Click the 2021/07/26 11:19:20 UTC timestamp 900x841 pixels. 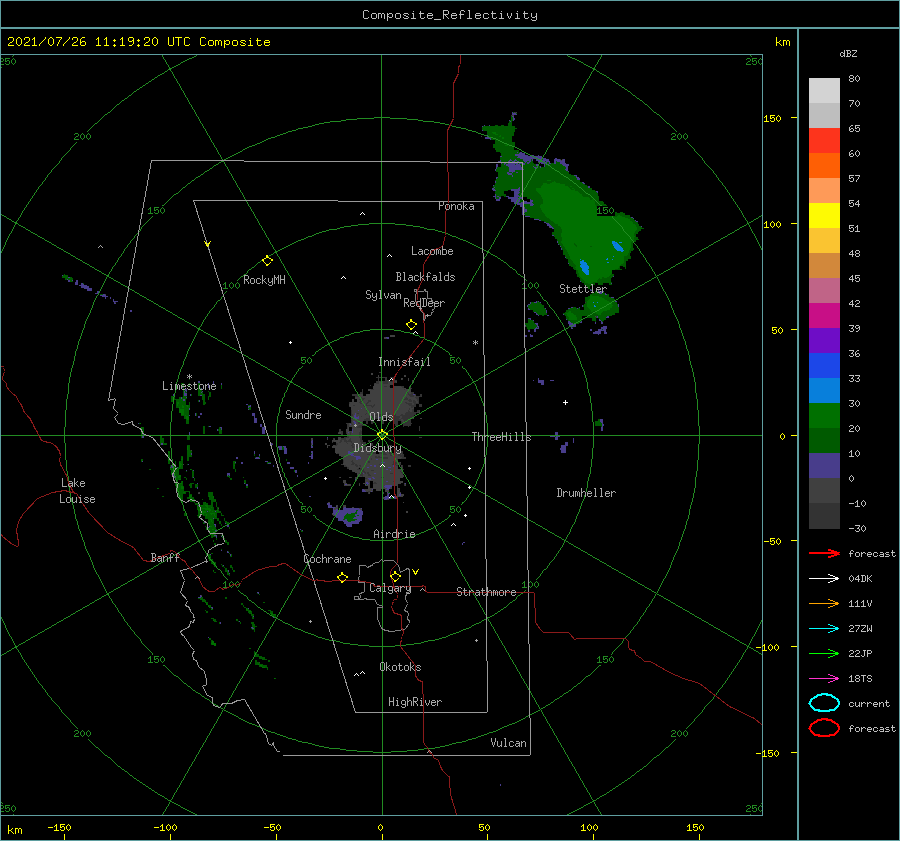(99, 42)
